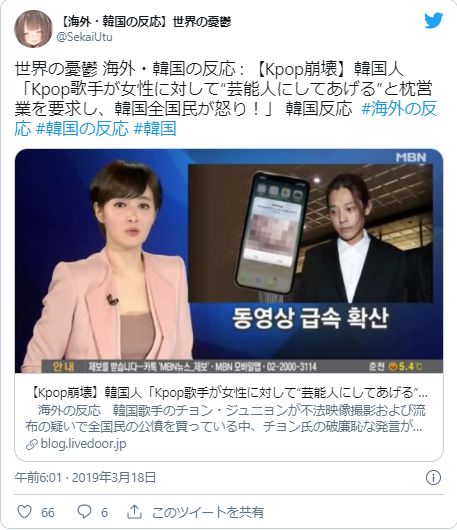This screenshot has width=457, height=530.
Task: Click the tweet timestamp 午前6:01 2019年3月18日
Action: pos(85,478)
